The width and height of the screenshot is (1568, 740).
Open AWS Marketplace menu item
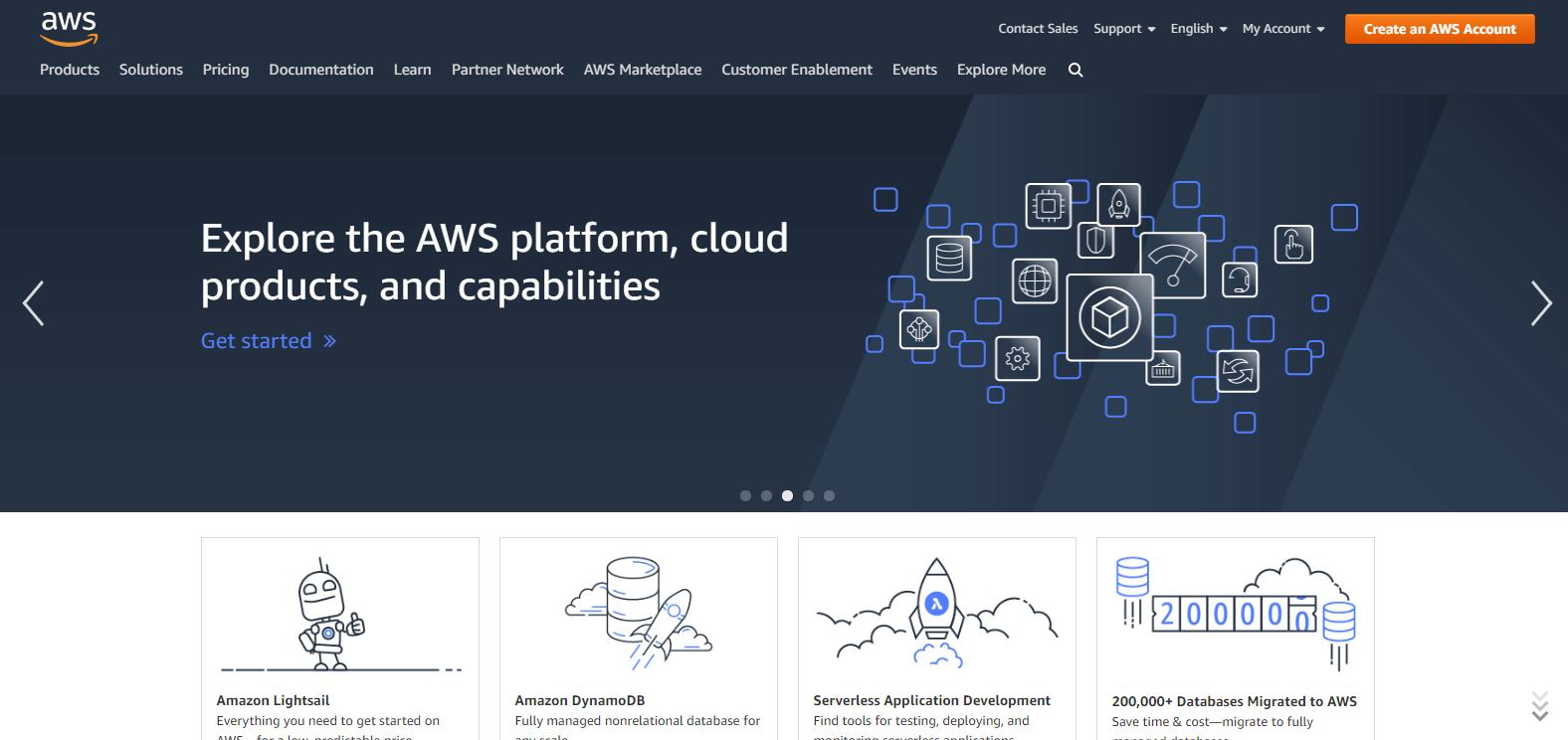coord(643,70)
